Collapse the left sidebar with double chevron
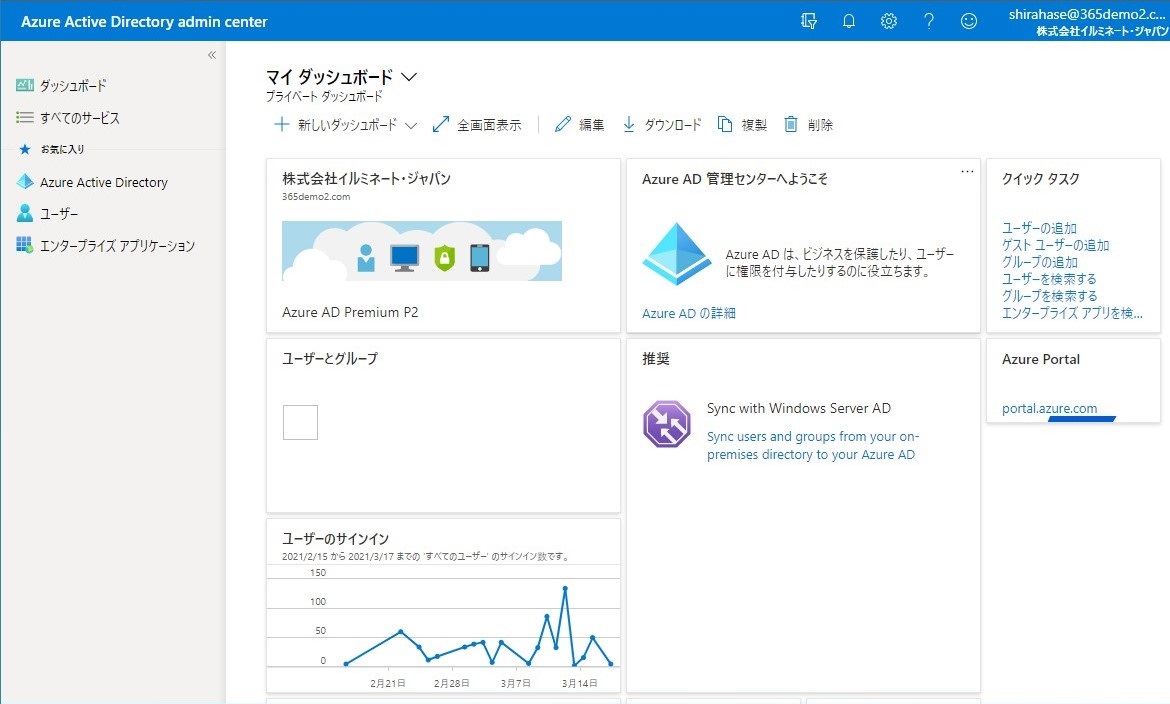 pos(212,54)
